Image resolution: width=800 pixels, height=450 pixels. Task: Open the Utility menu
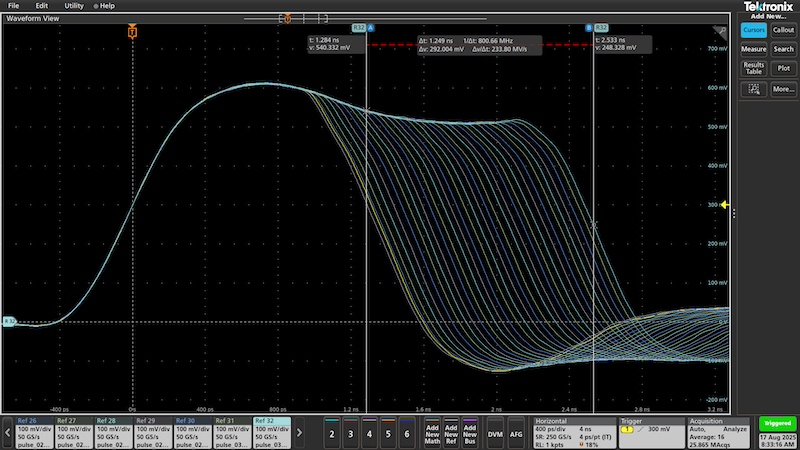[x=73, y=6]
